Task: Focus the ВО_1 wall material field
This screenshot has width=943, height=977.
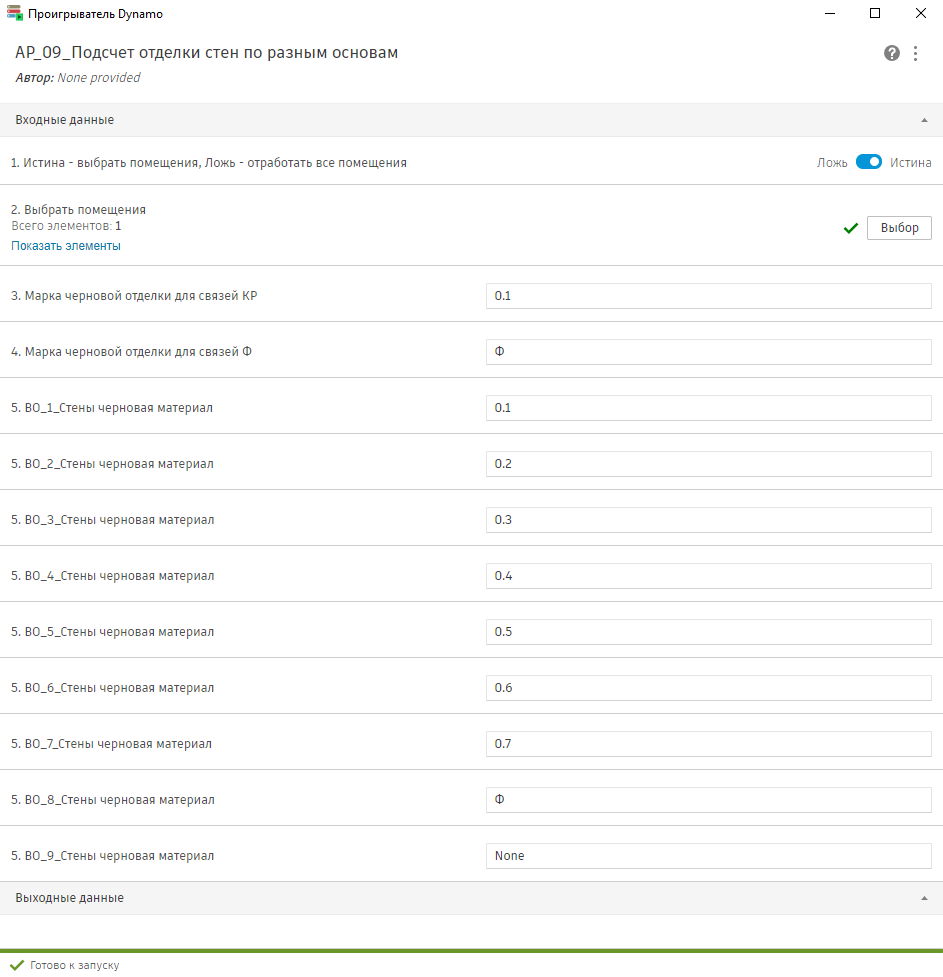Action: click(708, 408)
